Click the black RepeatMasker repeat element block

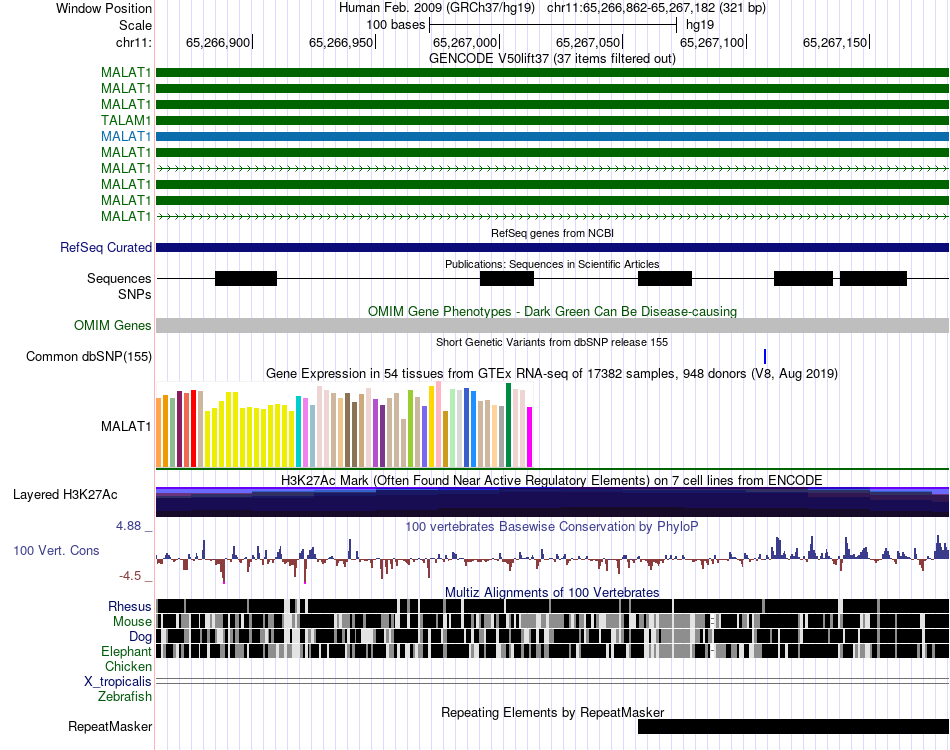[793, 726]
